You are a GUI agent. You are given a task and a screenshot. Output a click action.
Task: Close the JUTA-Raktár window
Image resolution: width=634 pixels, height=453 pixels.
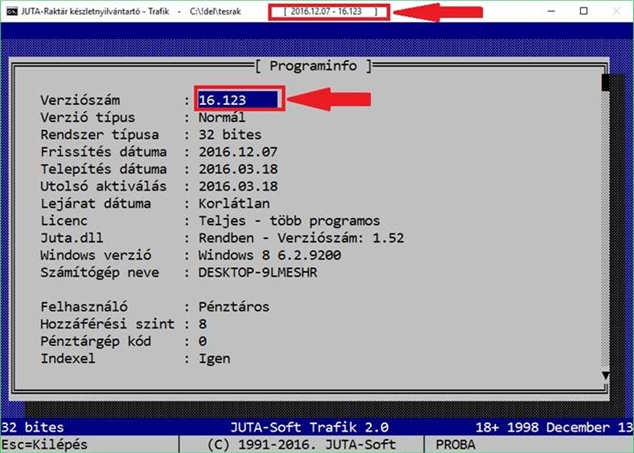click(x=617, y=11)
